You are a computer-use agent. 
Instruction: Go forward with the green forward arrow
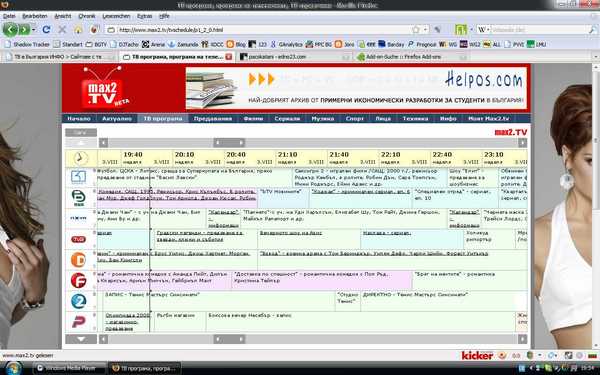(24, 29)
